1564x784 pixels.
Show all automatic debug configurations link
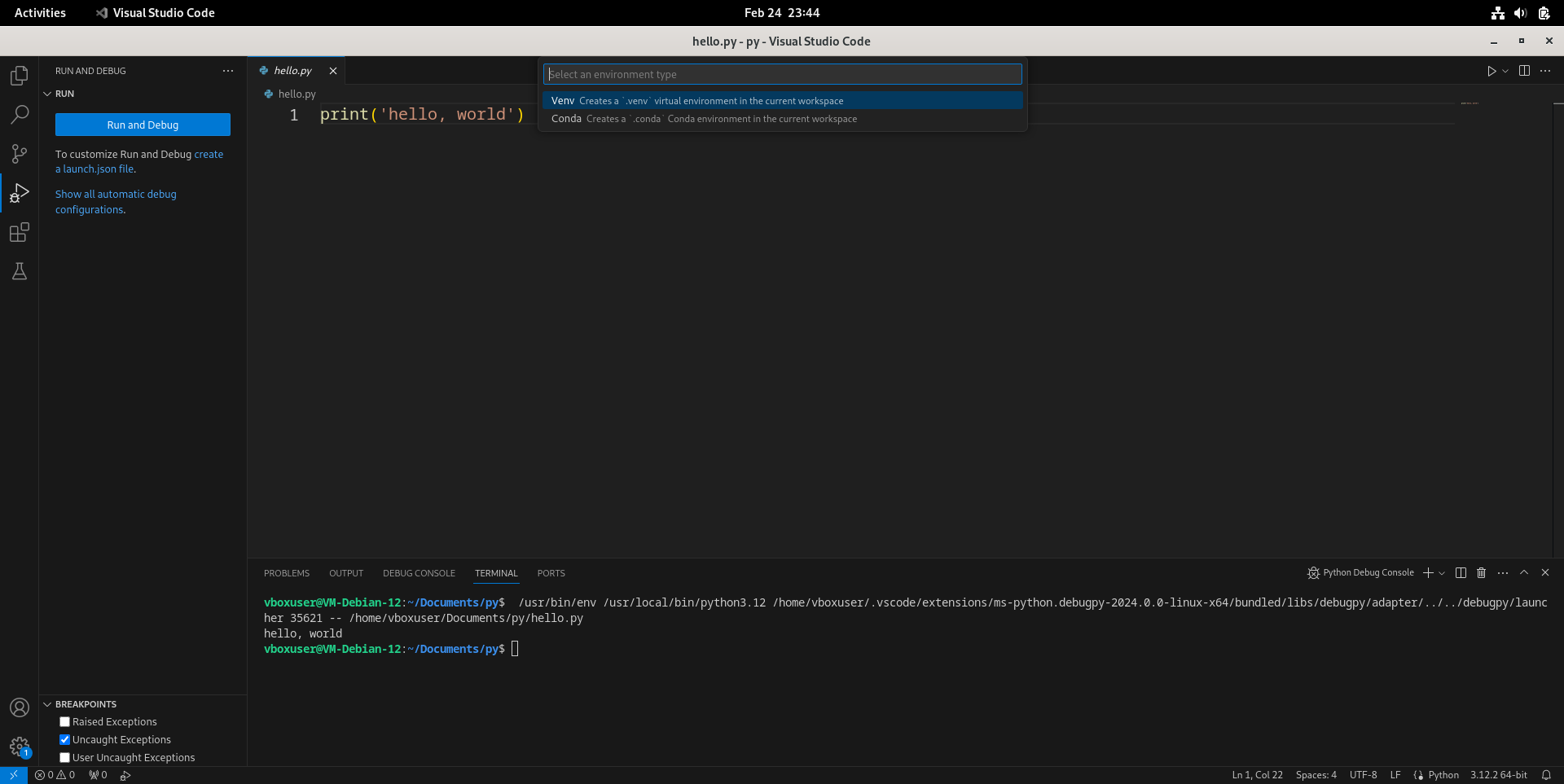116,202
